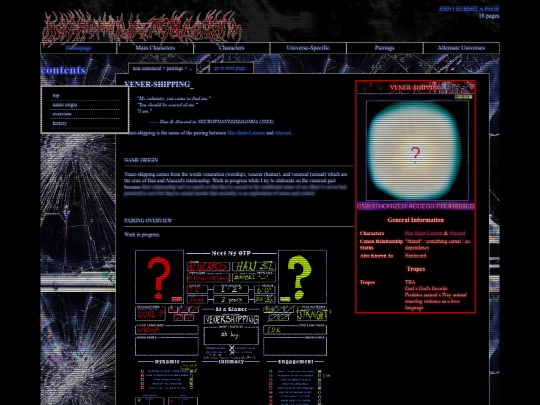540x405 pixels.
Task: Click the JOIN link
Action: (x=445, y=9)
